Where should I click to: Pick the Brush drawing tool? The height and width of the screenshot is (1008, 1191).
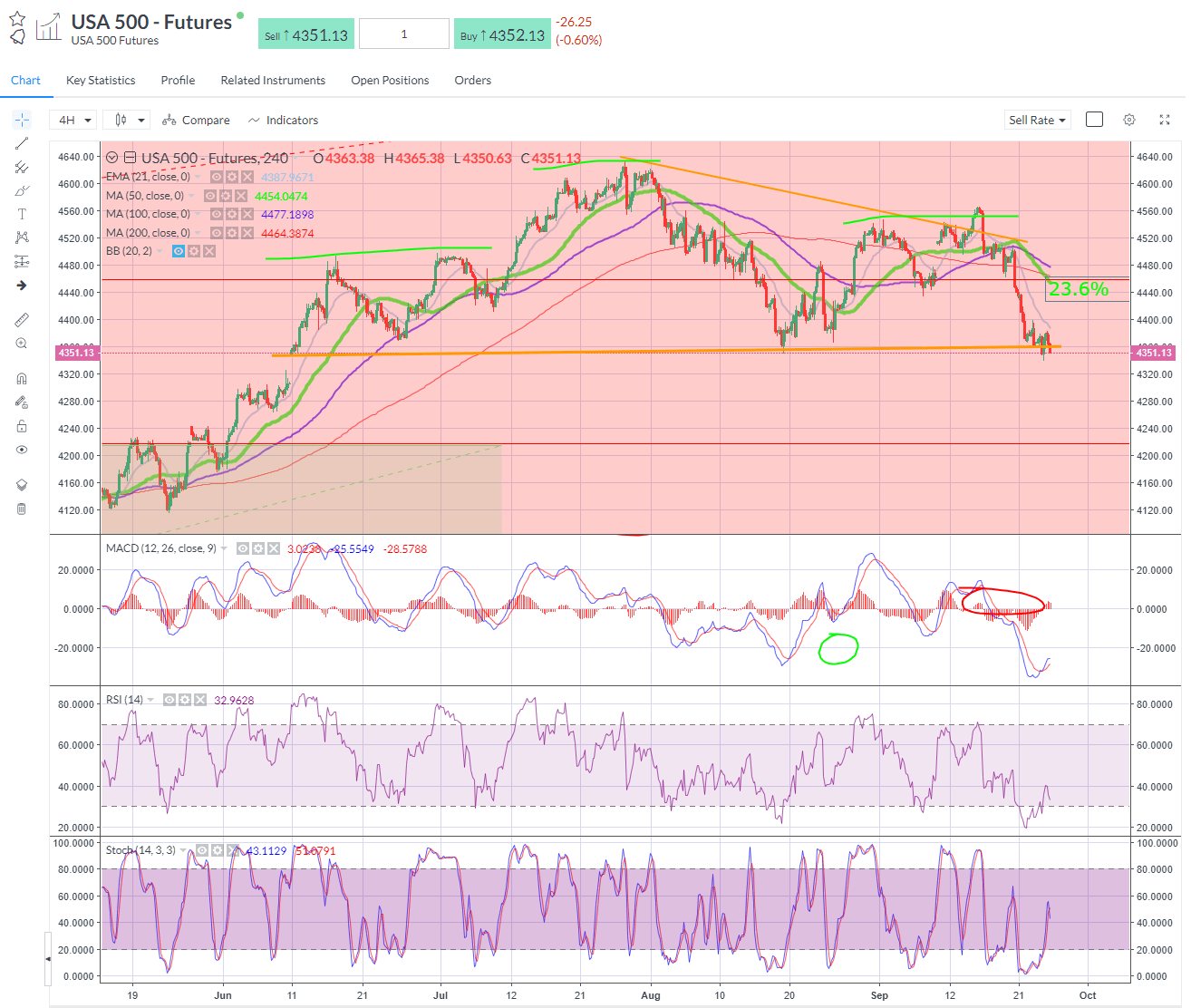[x=22, y=190]
